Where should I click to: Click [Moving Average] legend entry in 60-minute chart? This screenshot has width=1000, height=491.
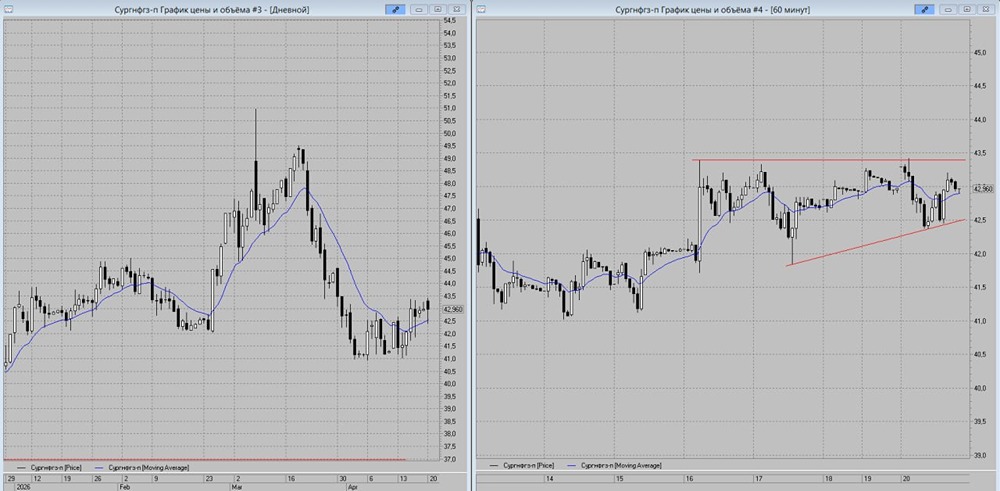click(x=614, y=465)
